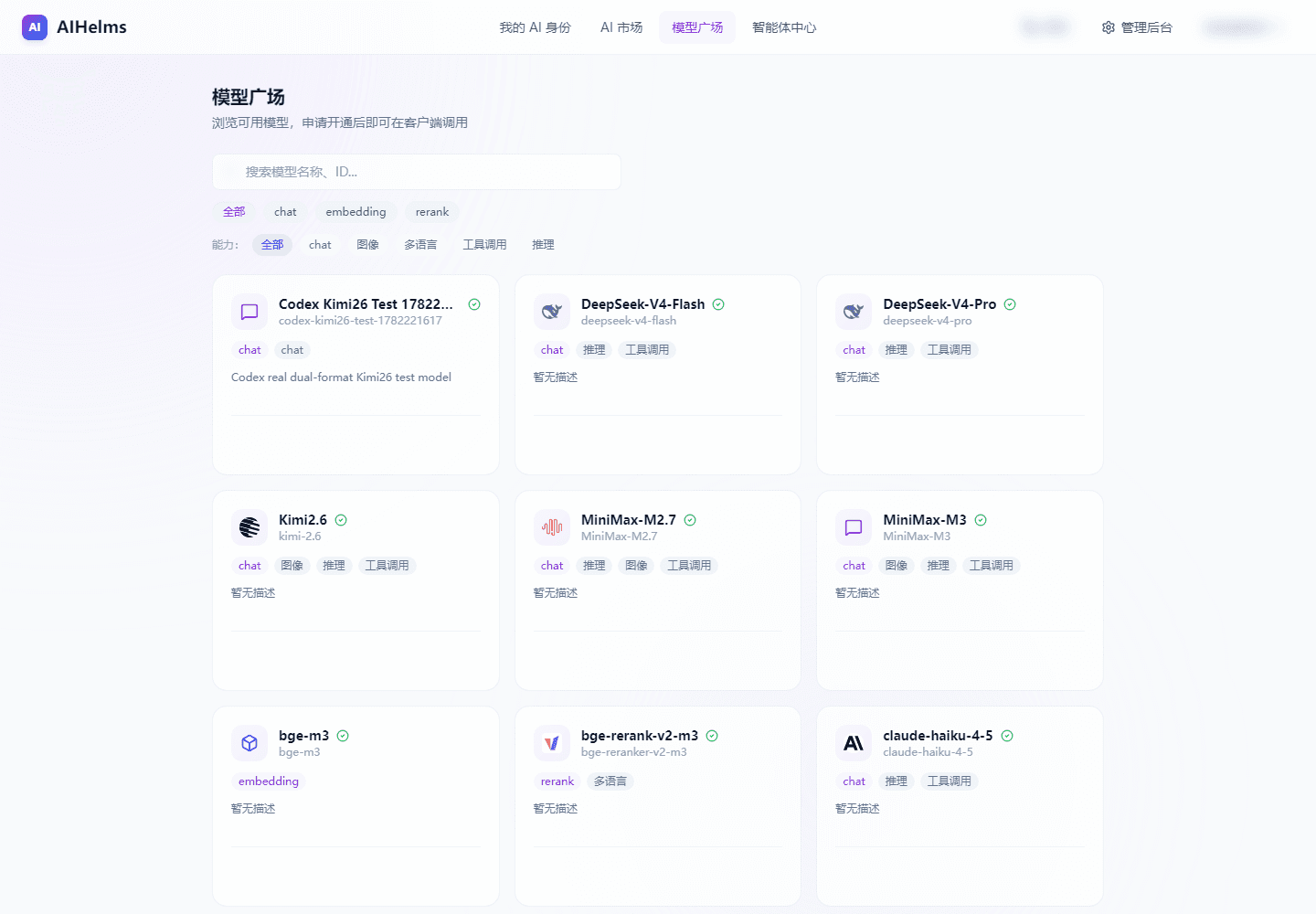Screen dimensions: 1316x914
Task: Select the 全部 model type filter
Action: tap(234, 212)
